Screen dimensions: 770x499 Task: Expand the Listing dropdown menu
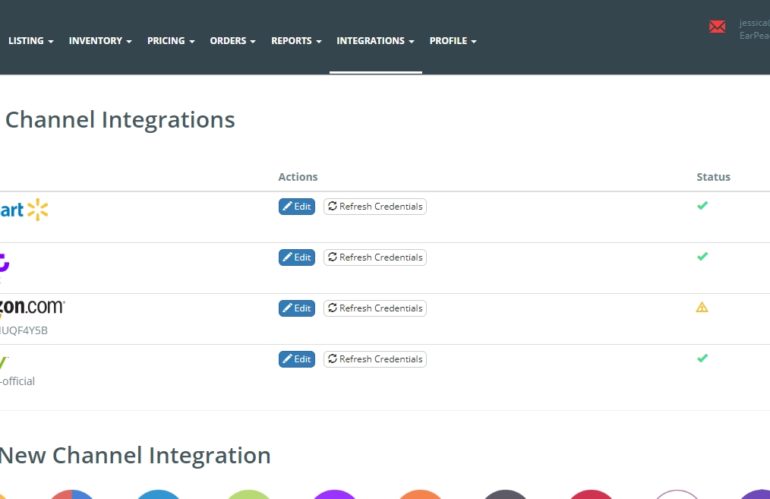click(x=30, y=41)
